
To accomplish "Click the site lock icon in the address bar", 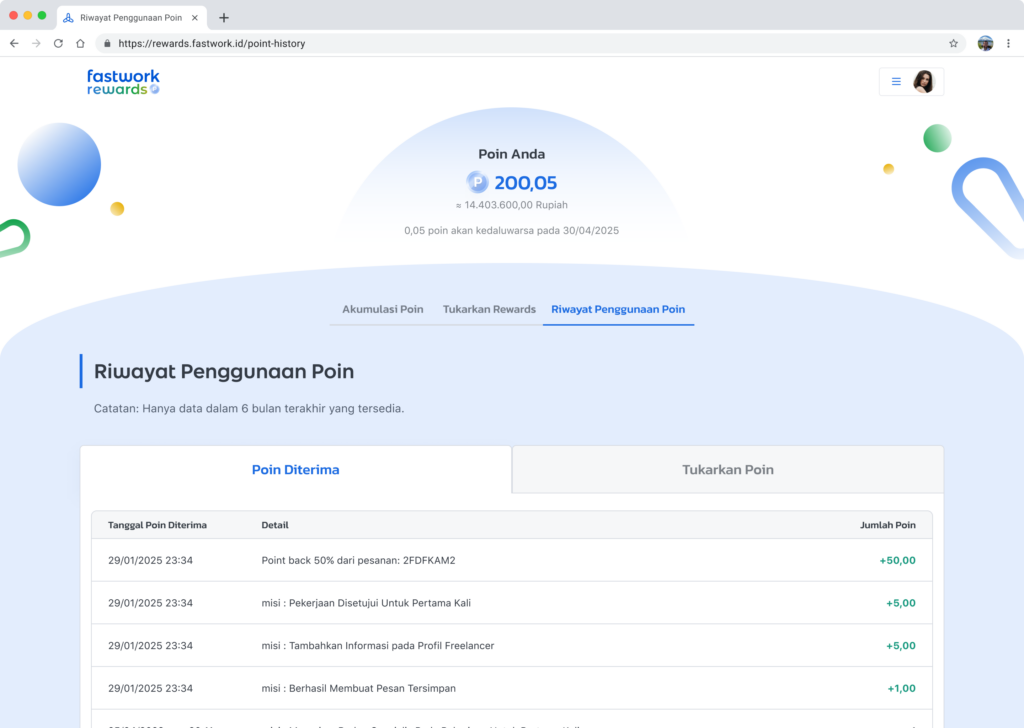I will [x=107, y=43].
